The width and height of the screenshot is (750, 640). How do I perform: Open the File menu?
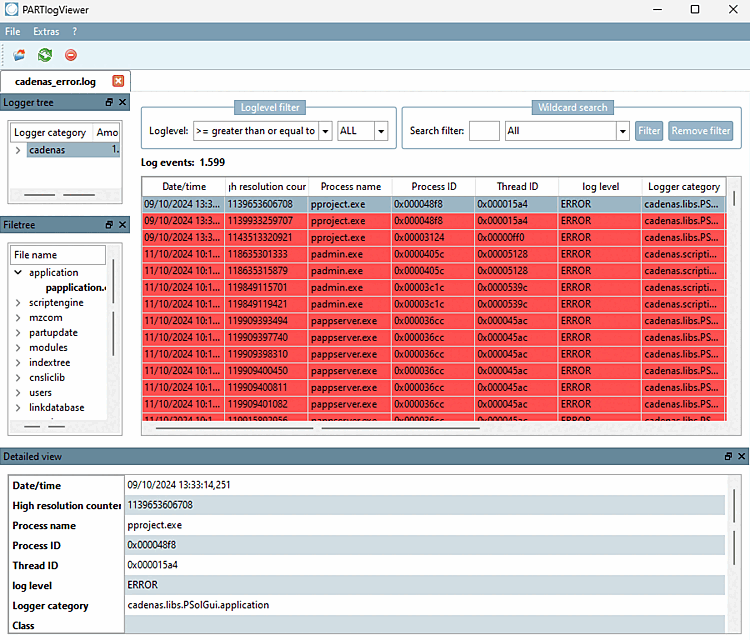coord(13,32)
